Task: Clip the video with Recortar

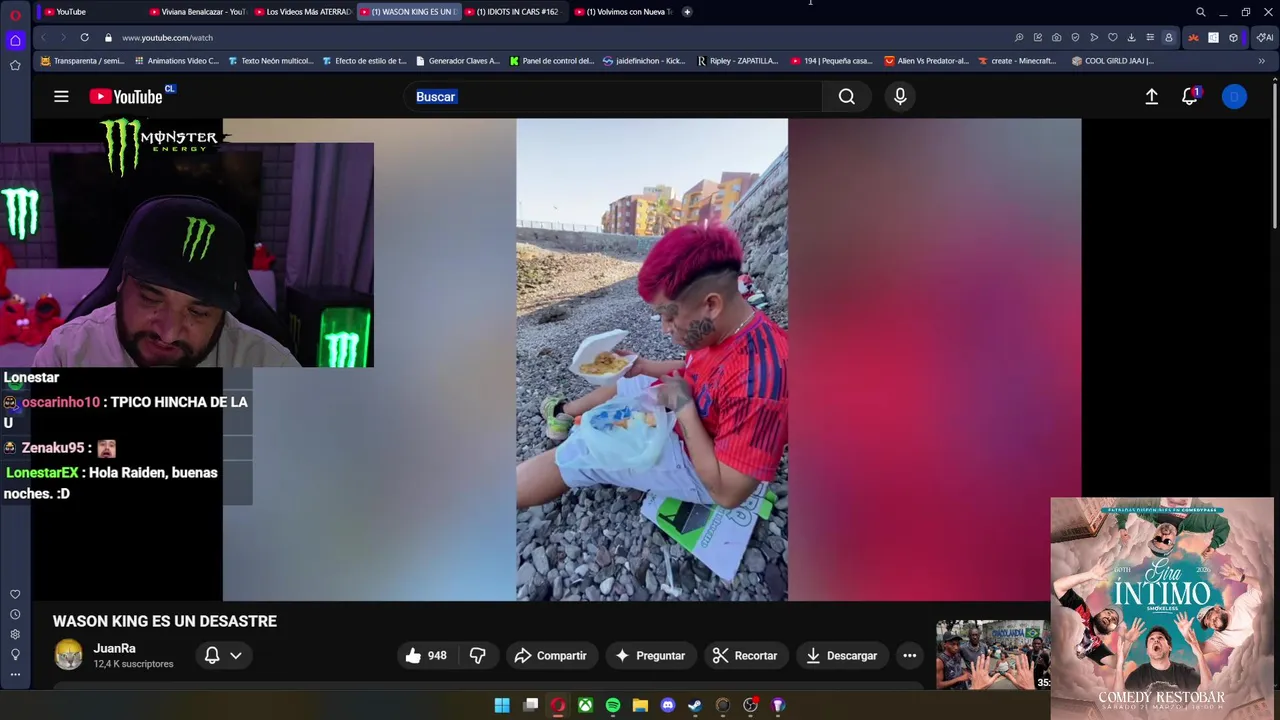Action: [744, 656]
